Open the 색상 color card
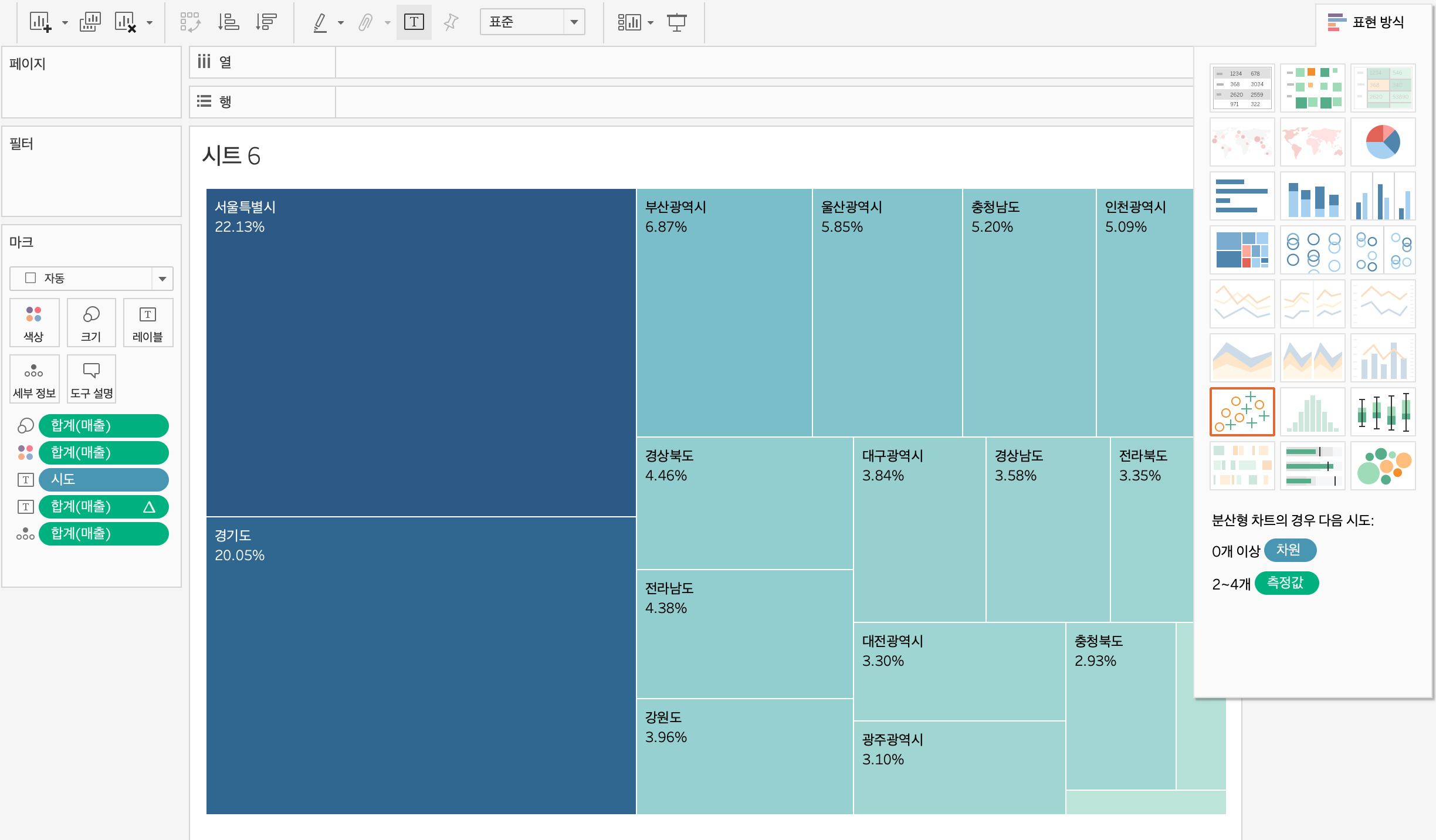The height and width of the screenshot is (840, 1436). pos(34,323)
